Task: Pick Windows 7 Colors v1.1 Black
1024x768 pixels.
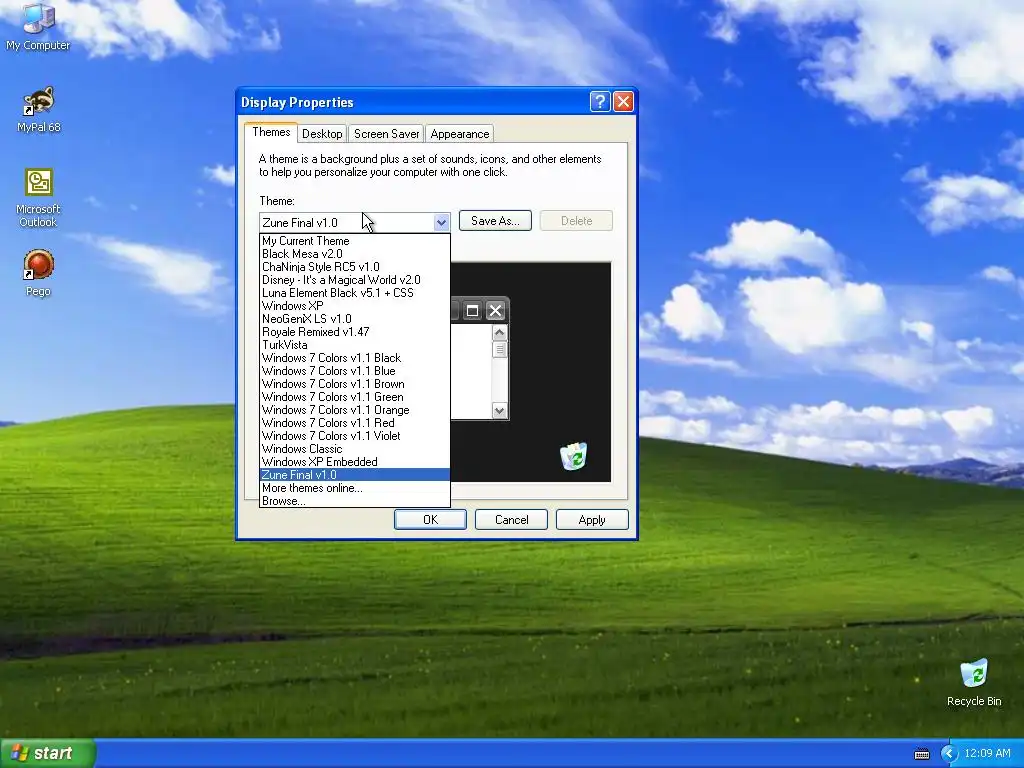Action: coord(355,358)
